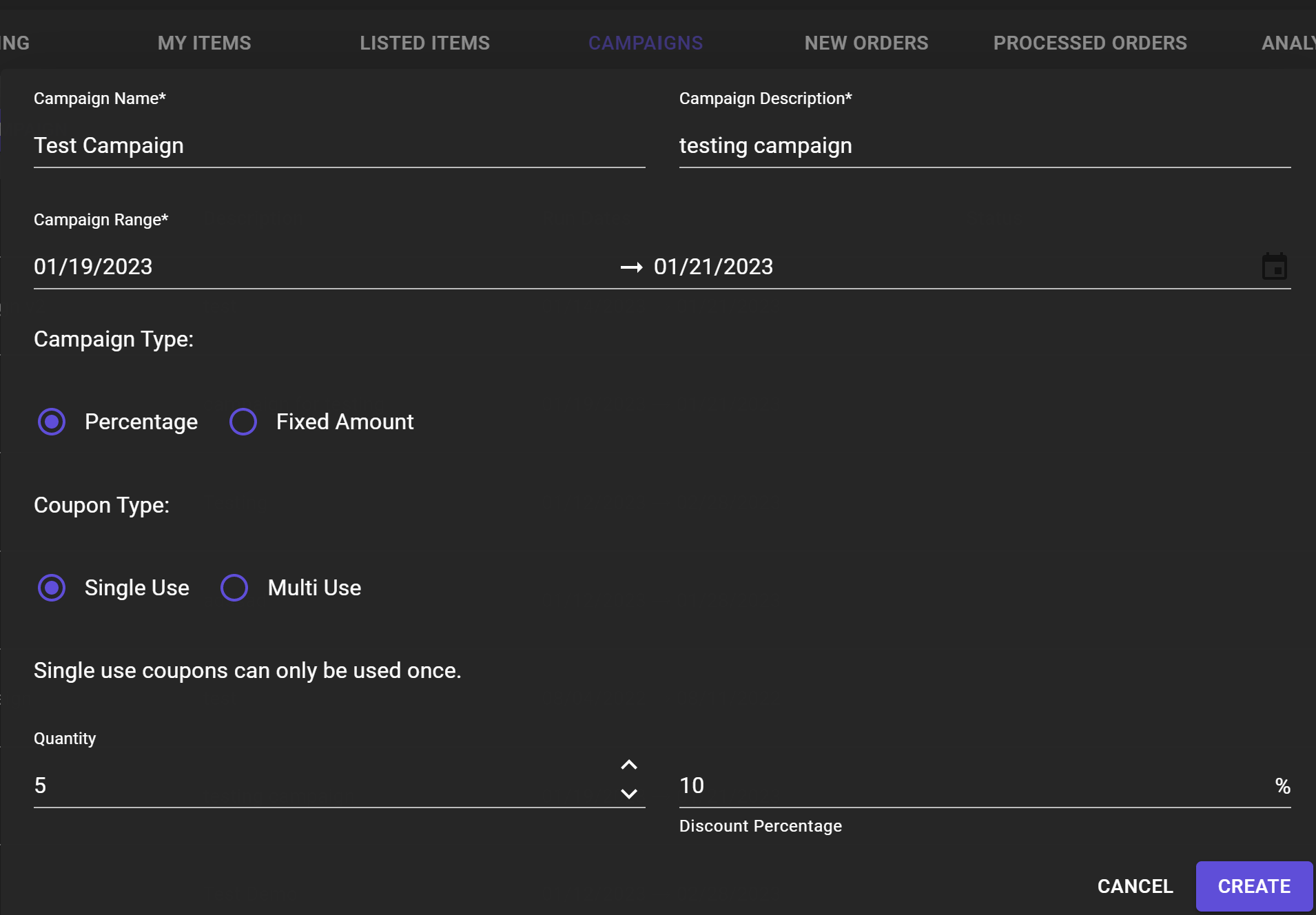This screenshot has height=915, width=1316.
Task: Open the My Items tab
Action: [x=204, y=43]
